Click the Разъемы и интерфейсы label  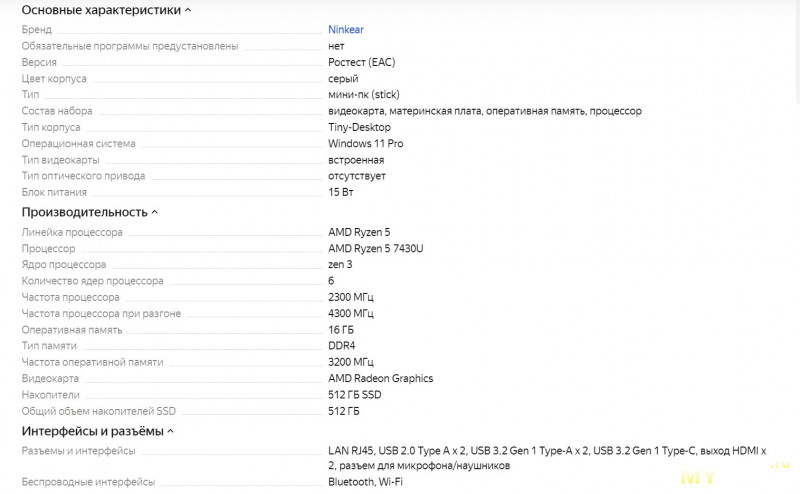[77, 450]
